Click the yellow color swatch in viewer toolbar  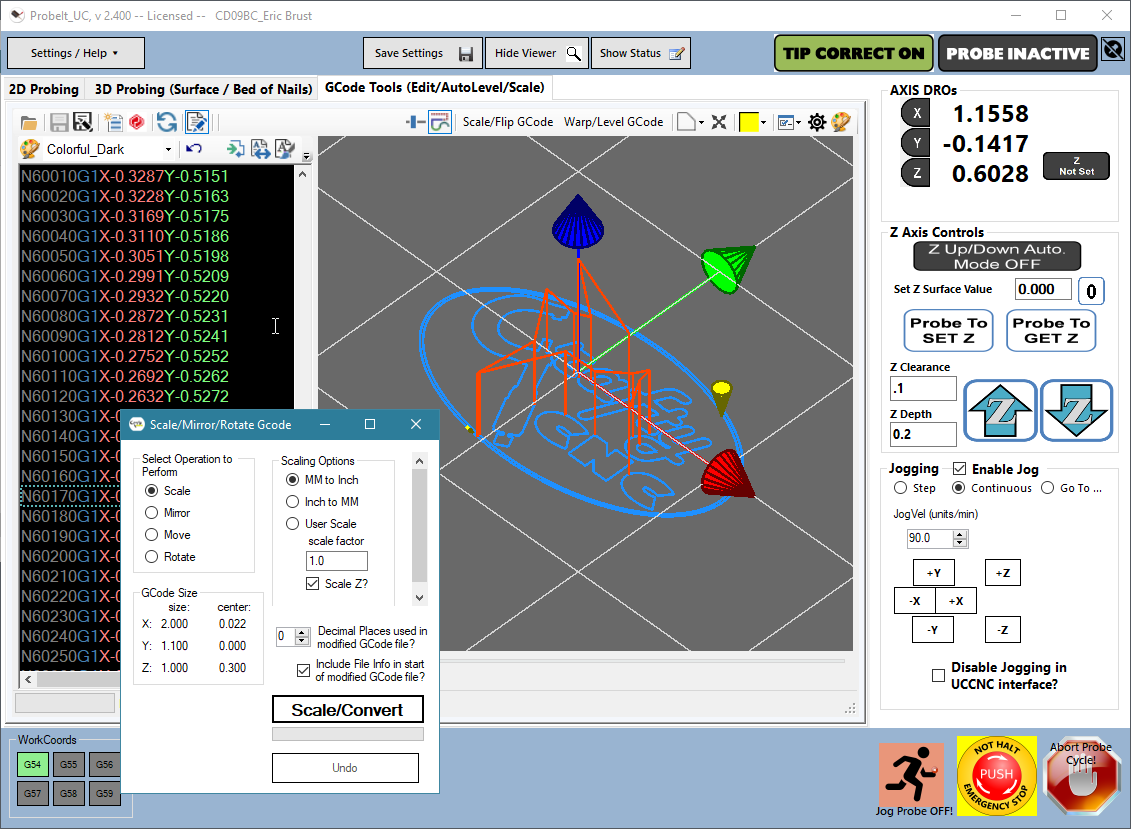pyautogui.click(x=749, y=123)
